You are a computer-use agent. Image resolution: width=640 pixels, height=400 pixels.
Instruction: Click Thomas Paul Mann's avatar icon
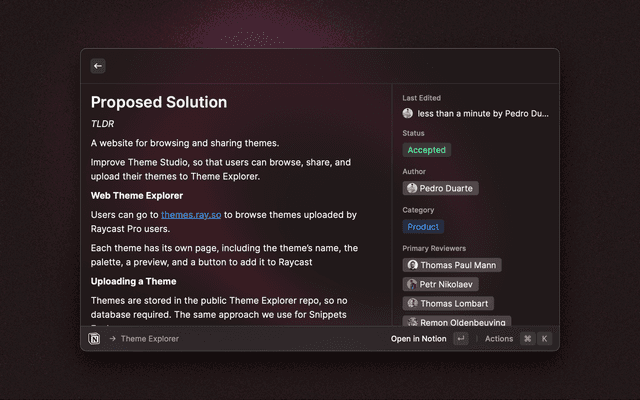pyautogui.click(x=412, y=265)
